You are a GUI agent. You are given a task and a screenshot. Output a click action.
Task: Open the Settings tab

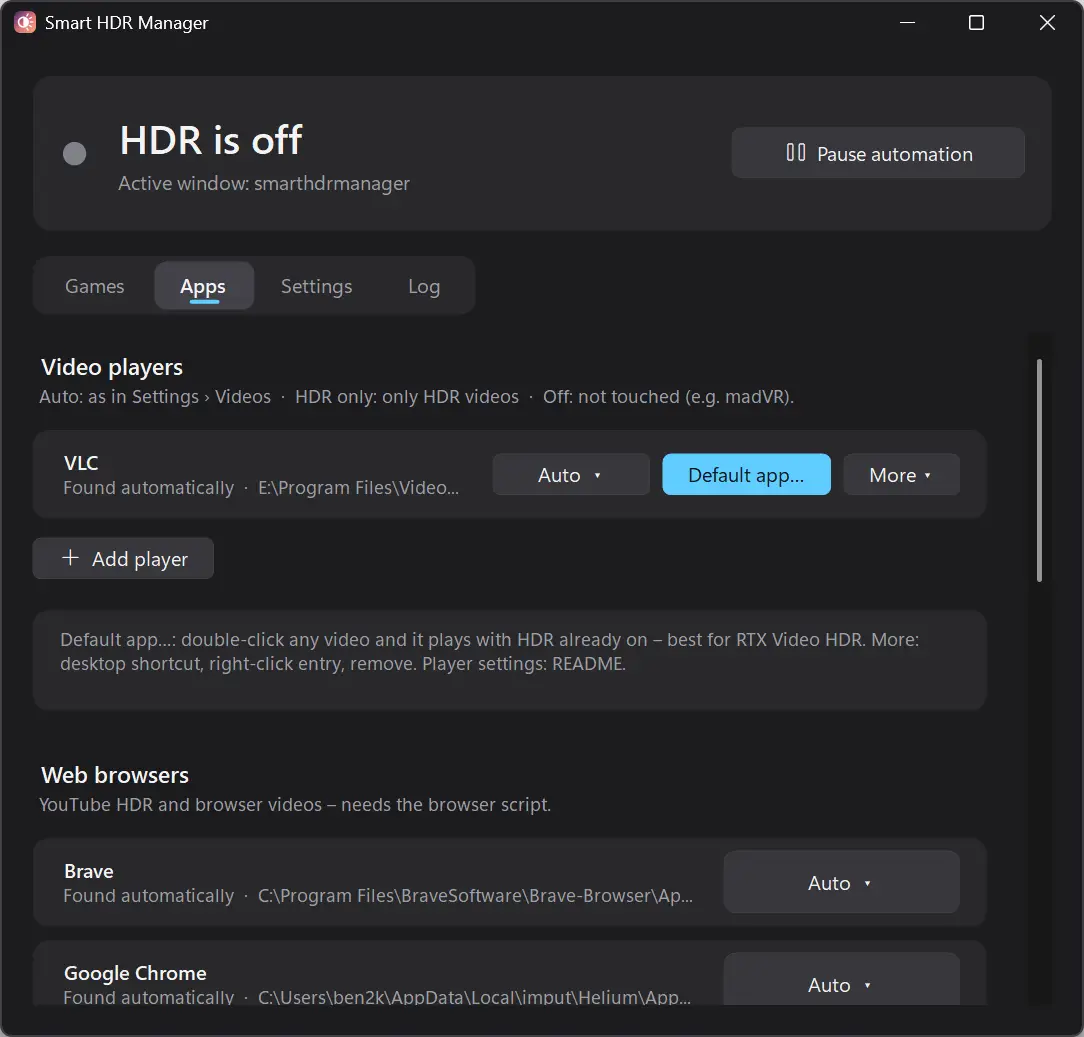tap(317, 286)
